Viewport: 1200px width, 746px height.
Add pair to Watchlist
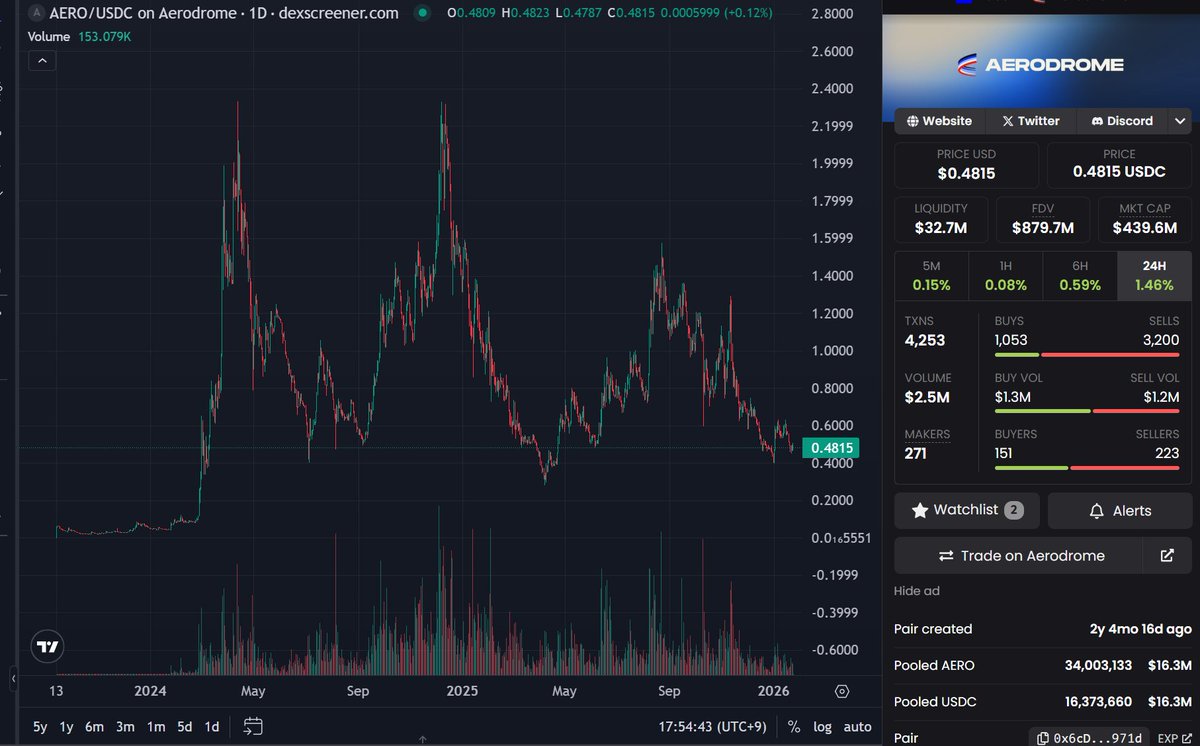967,510
